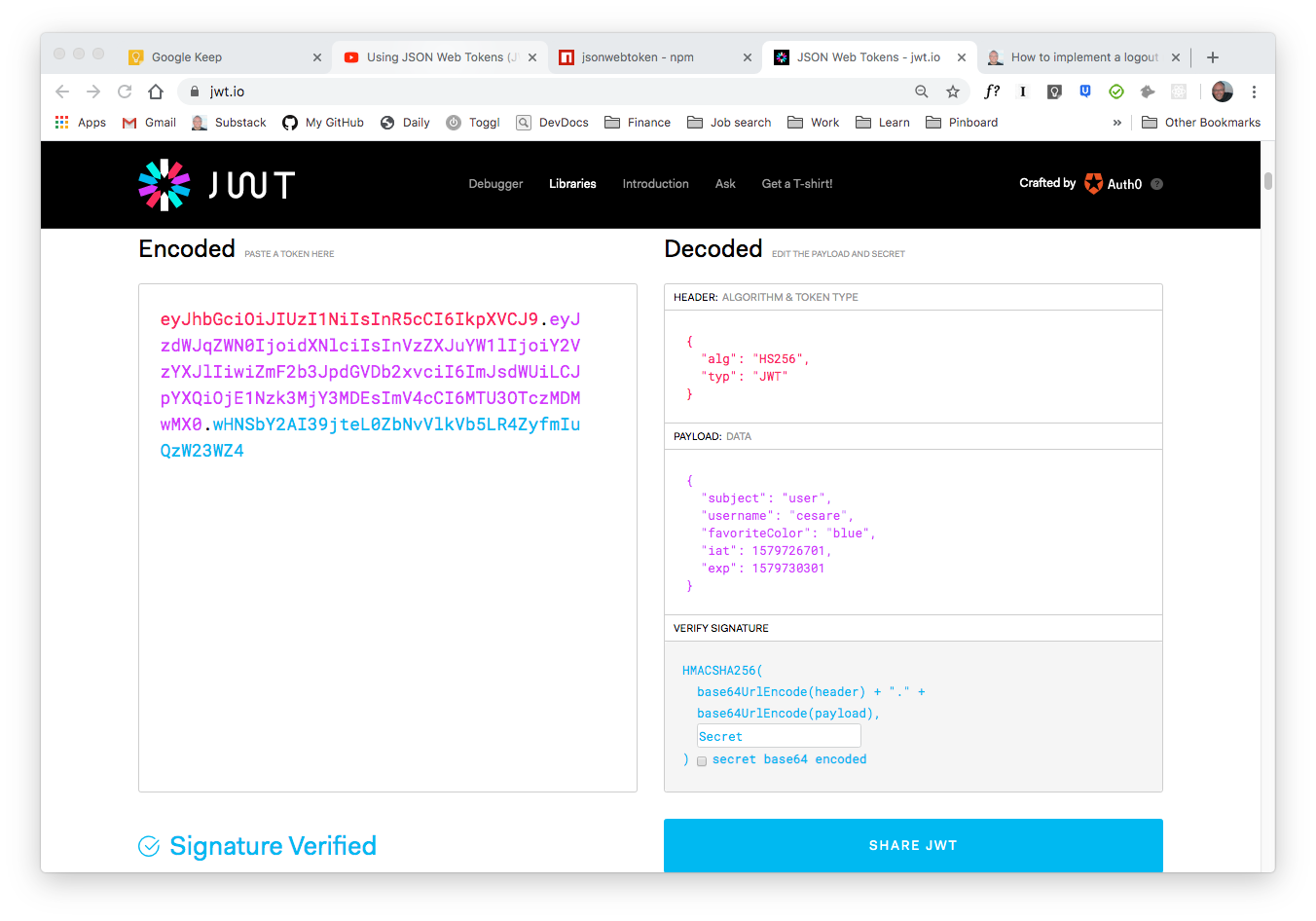Screen dimensions: 1316x921
Task: Click the "subject": "user" payload line
Action: 766,498
